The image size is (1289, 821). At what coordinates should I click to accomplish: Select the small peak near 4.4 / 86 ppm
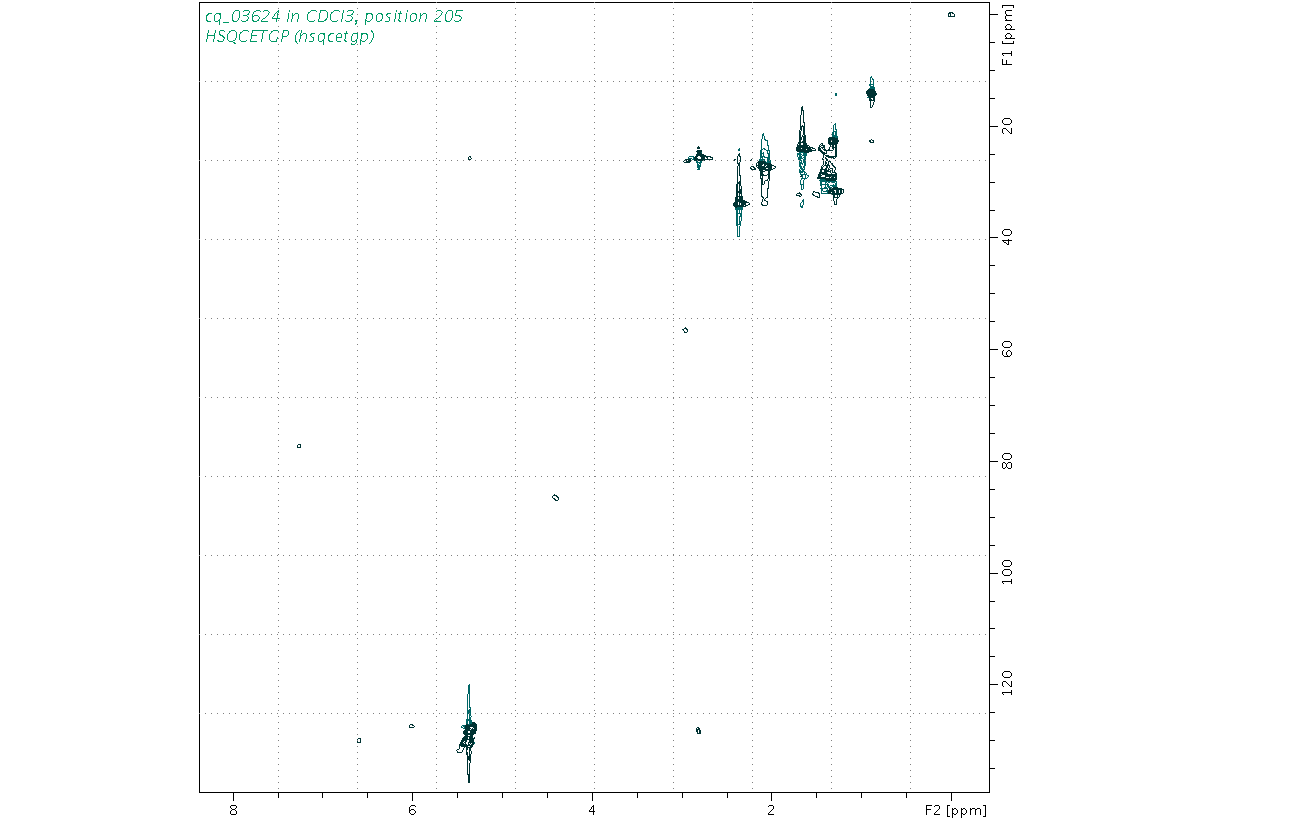(556, 497)
